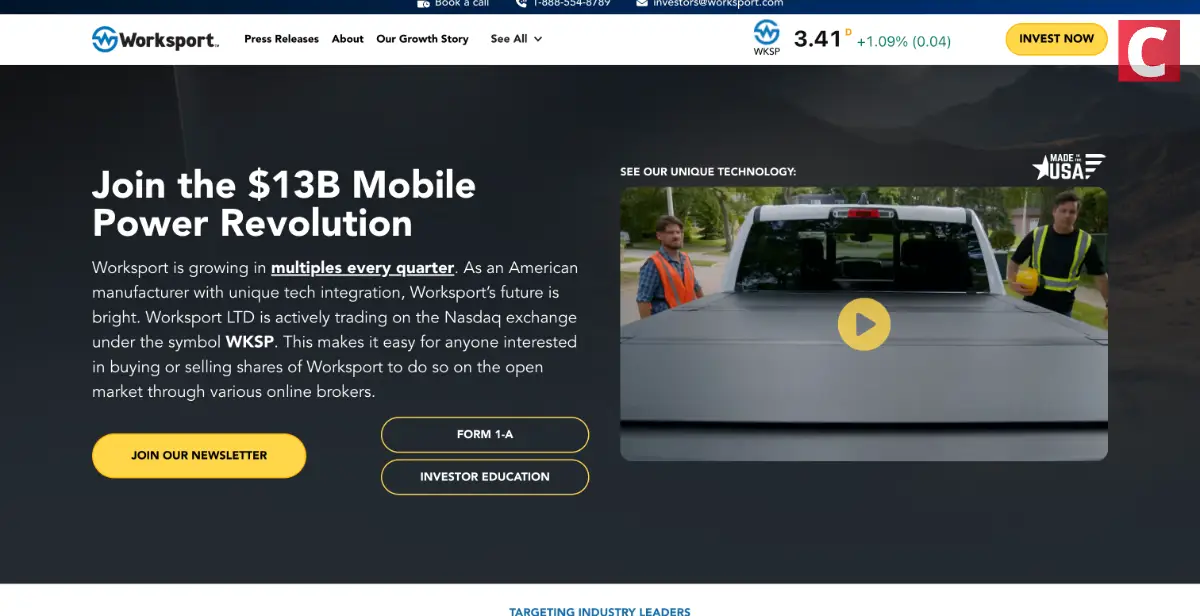The image size is (1200, 616).
Task: Play the unique technology video
Action: click(x=864, y=324)
